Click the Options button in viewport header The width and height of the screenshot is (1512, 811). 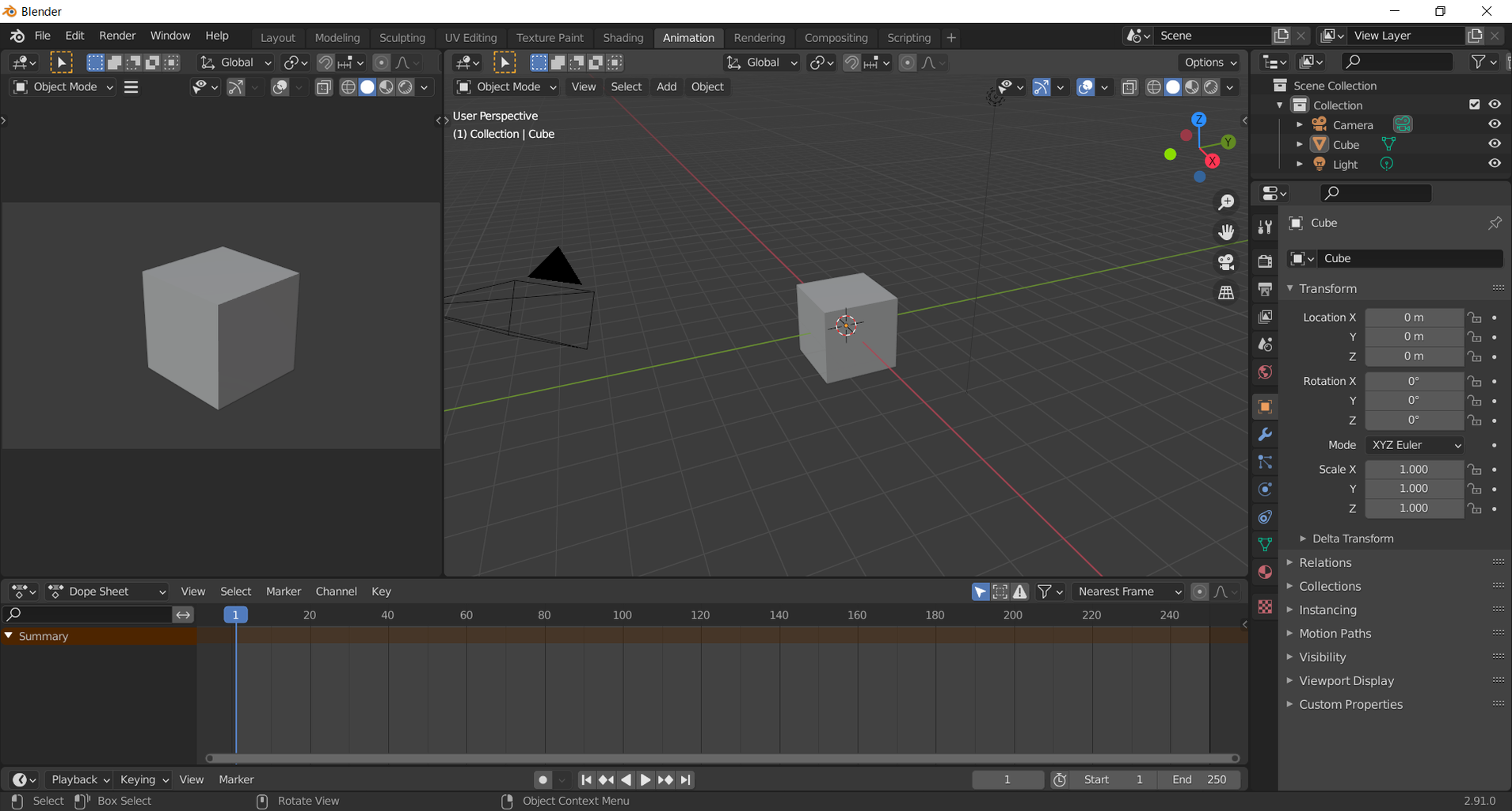pyautogui.click(x=1209, y=63)
